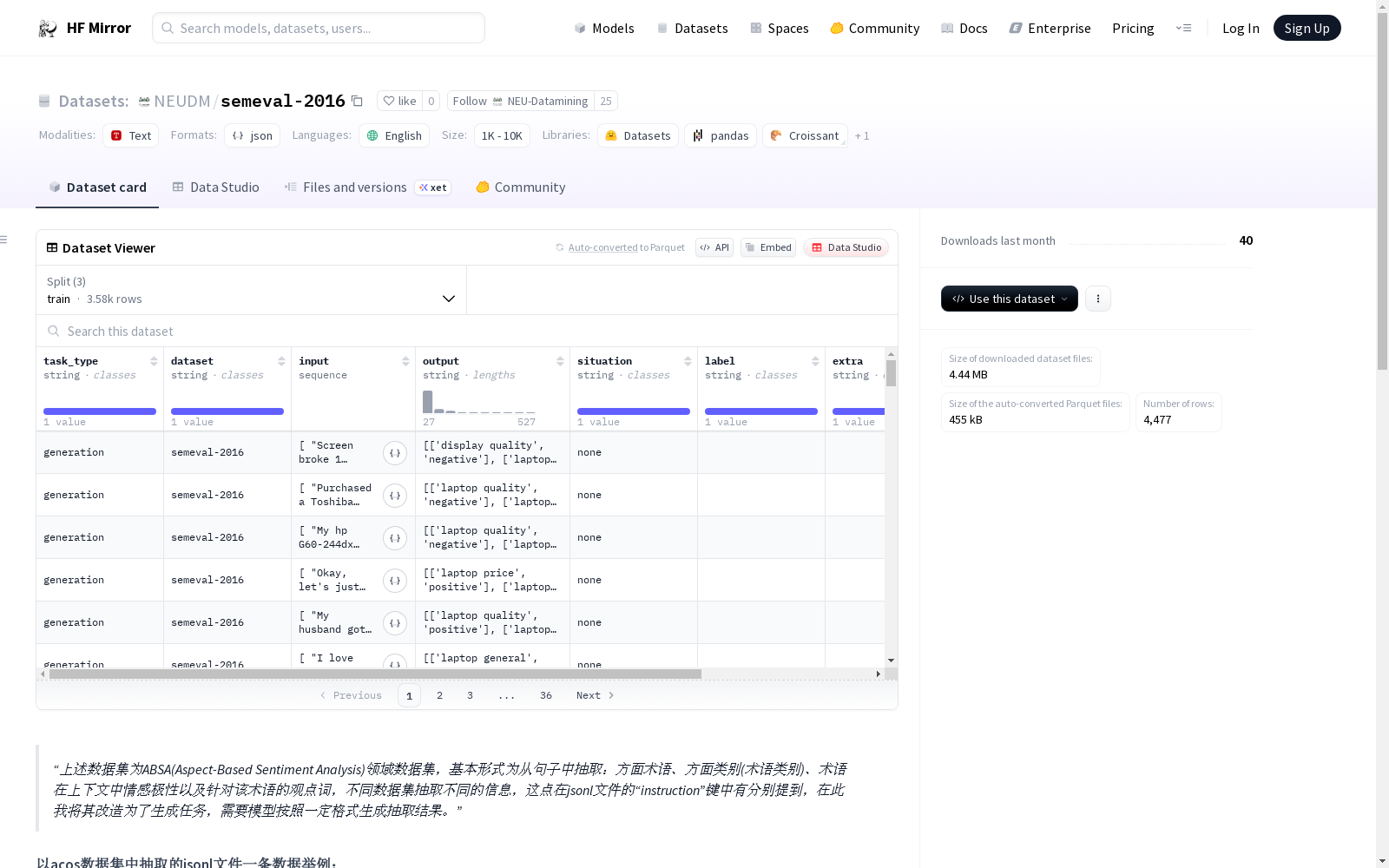Viewport: 1389px width, 868px height.
Task: Select the Datasets library tag
Action: point(638,135)
